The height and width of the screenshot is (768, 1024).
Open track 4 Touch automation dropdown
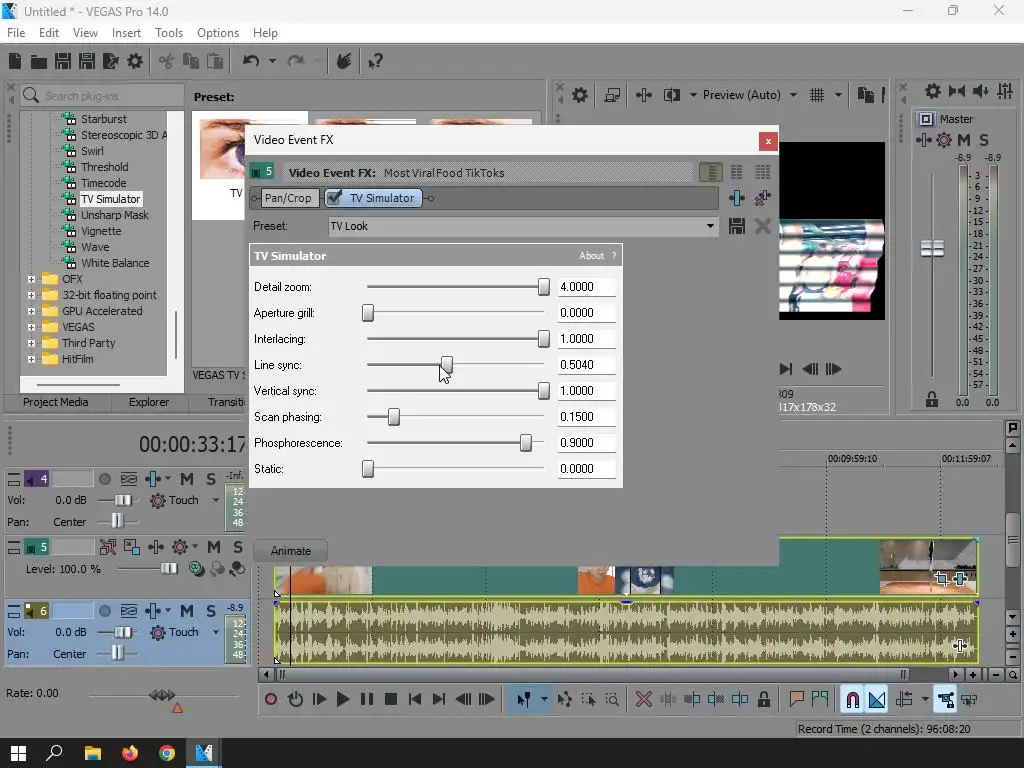pos(216,500)
